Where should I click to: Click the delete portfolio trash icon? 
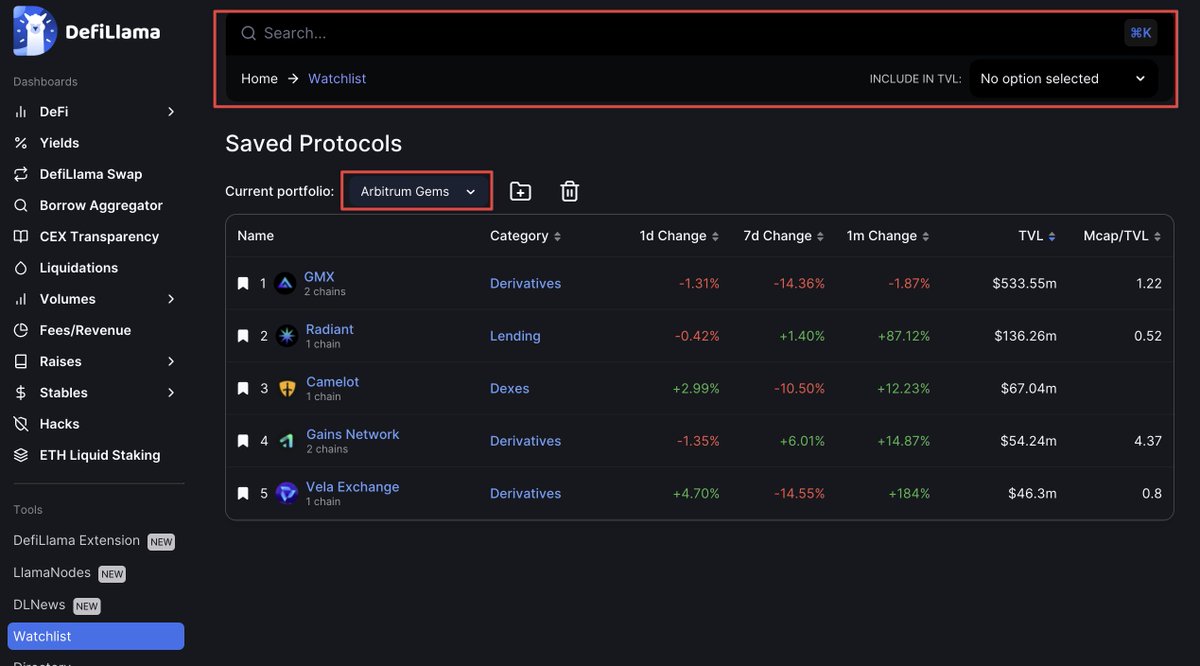click(569, 191)
